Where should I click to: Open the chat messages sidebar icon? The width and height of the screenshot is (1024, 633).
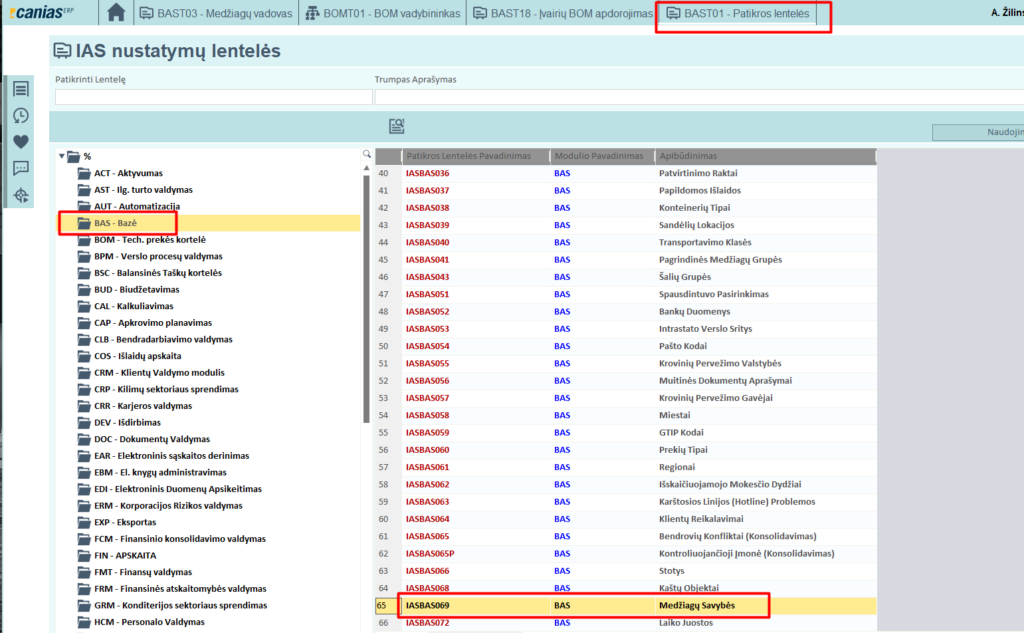coord(21,168)
